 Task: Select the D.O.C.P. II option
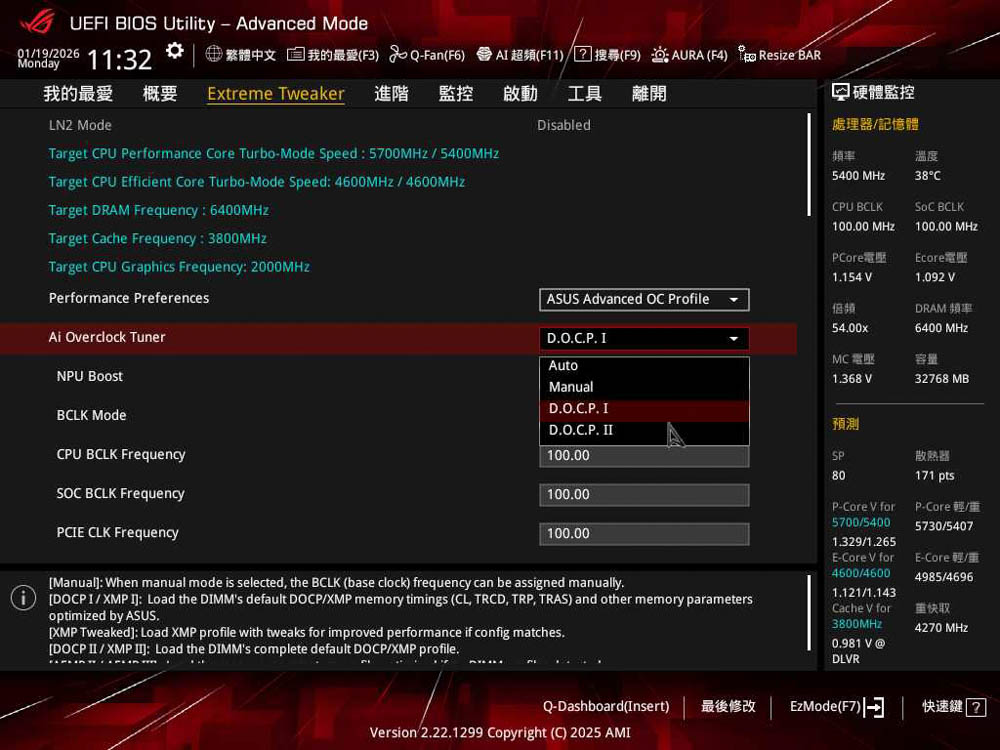[580, 430]
